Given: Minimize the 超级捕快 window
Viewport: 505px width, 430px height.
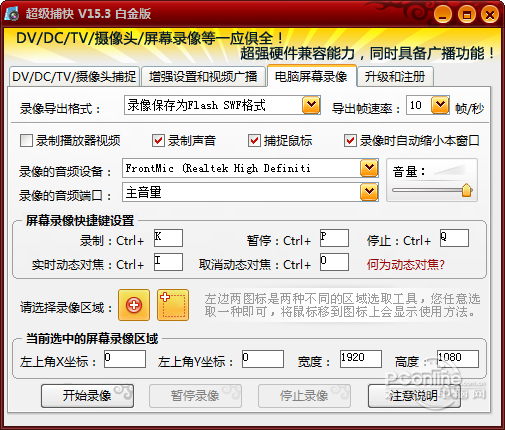Looking at the screenshot, I should 443,15.
